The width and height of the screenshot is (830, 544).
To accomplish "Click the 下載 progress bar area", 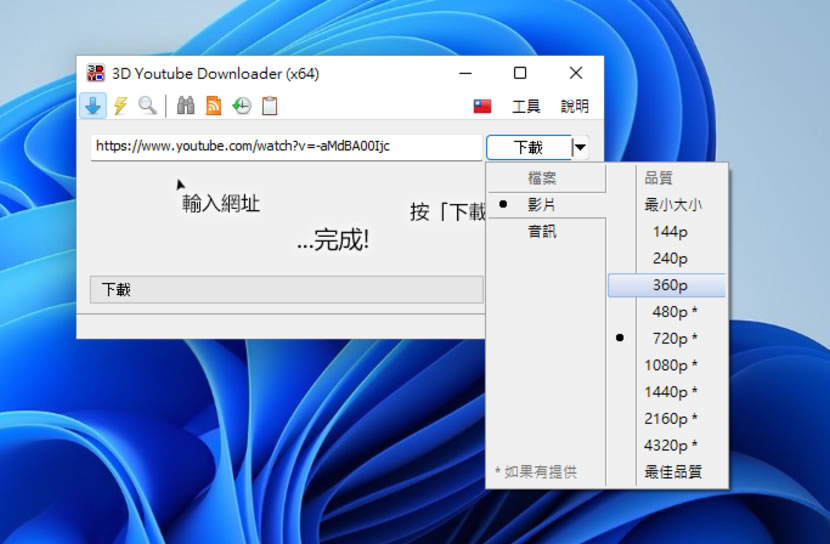I will 286,289.
